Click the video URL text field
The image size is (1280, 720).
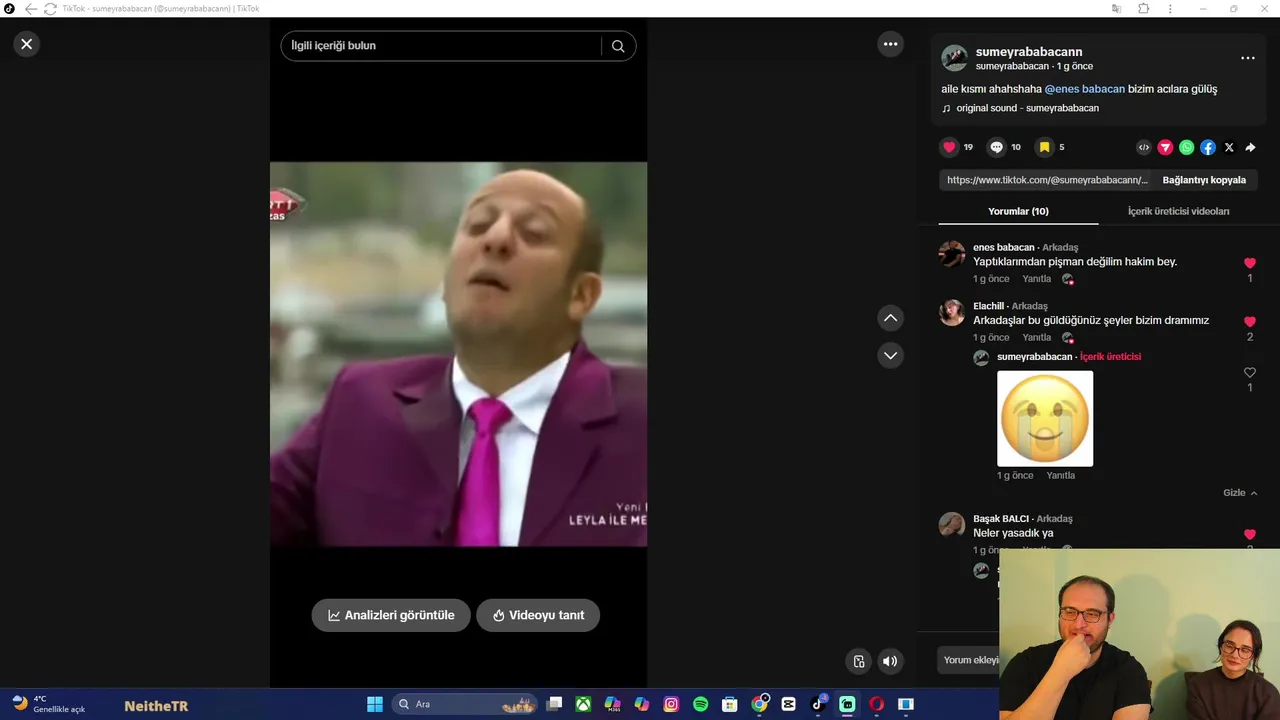pos(1046,180)
